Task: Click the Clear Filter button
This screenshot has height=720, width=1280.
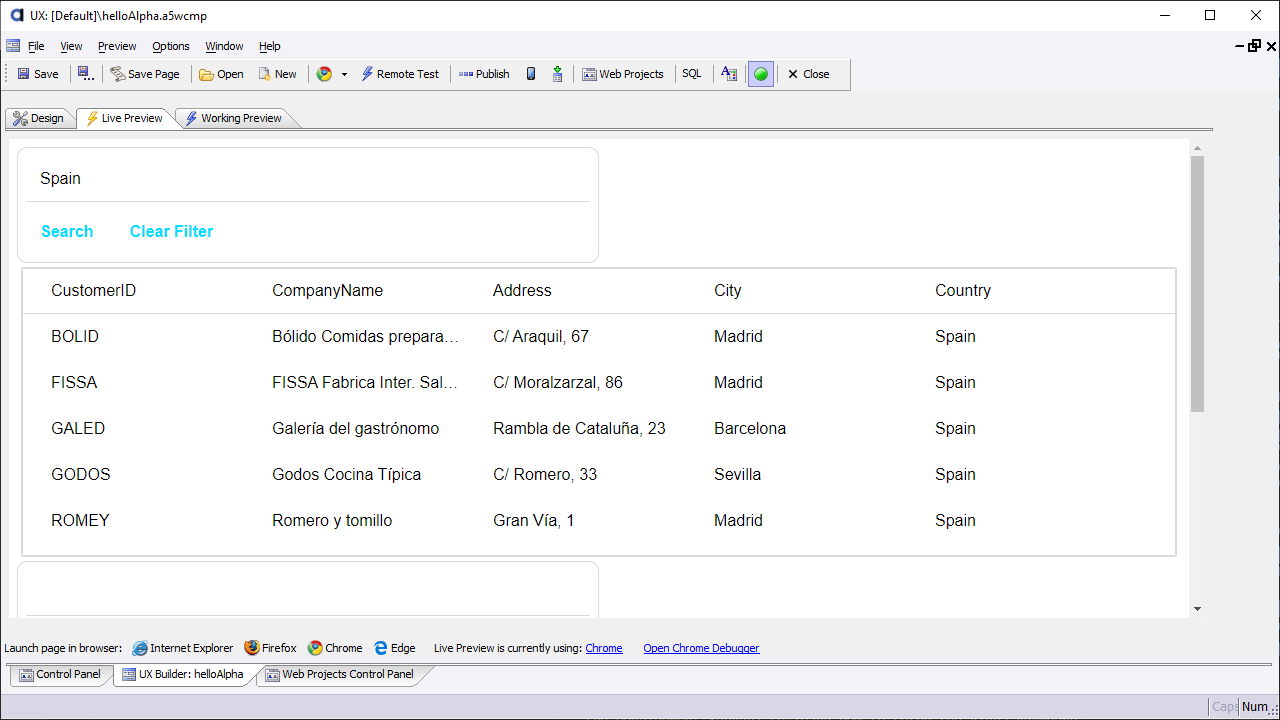Action: coord(172,231)
